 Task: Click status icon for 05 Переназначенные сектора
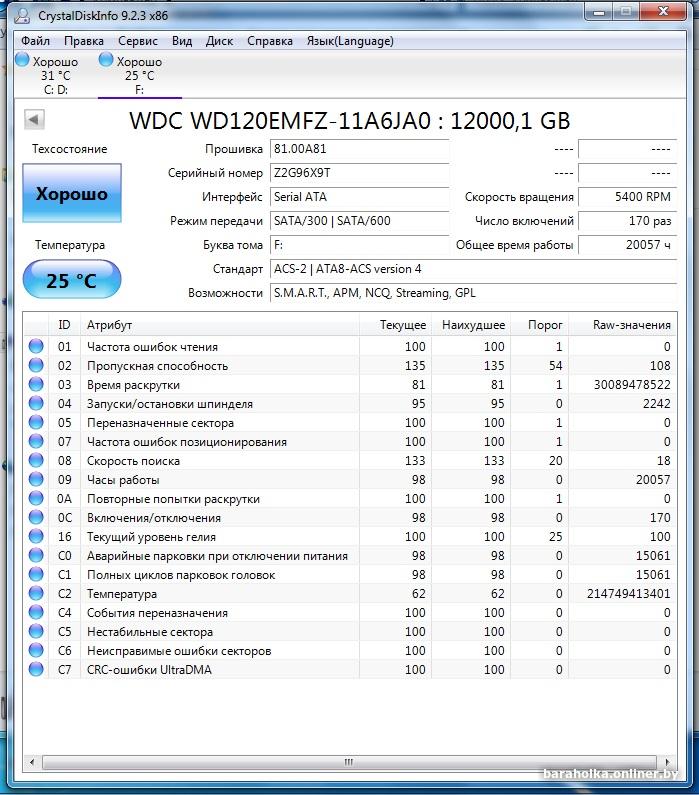[x=36, y=422]
